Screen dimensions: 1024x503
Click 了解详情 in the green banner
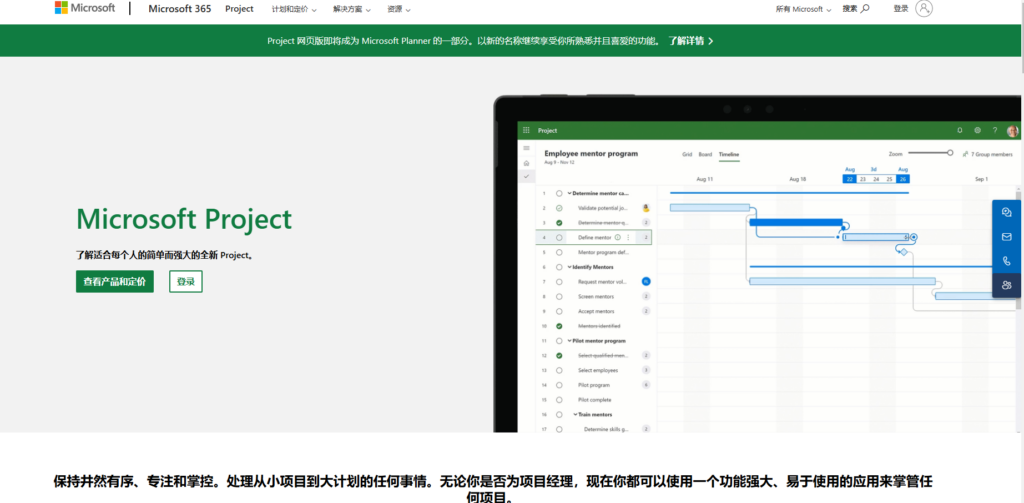click(x=690, y=41)
